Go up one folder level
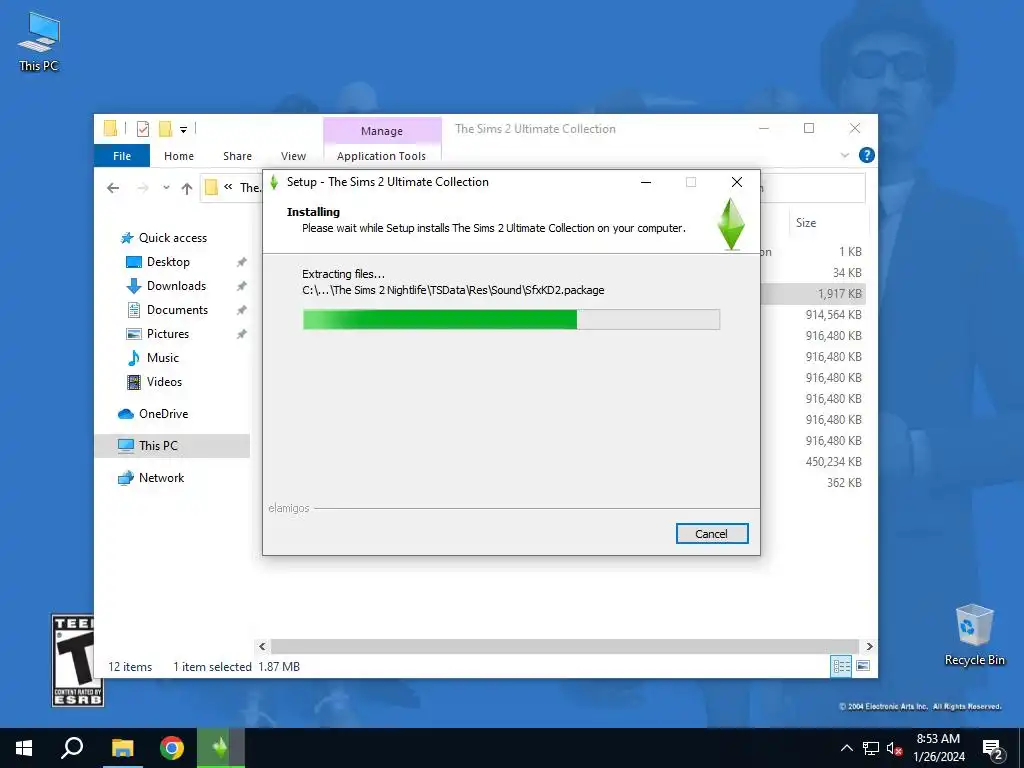1024x768 pixels. [x=187, y=189]
